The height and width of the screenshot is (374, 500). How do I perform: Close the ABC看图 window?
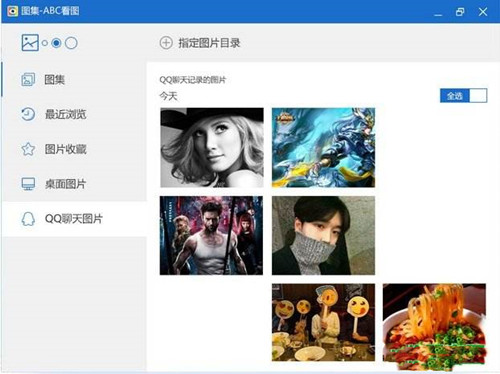coord(483,12)
